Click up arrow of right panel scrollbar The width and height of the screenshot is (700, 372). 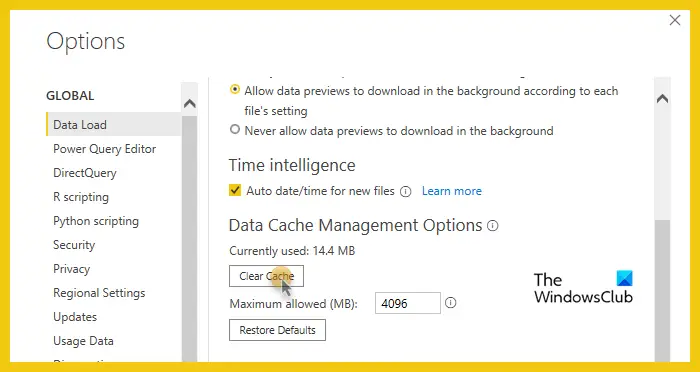coord(662,99)
